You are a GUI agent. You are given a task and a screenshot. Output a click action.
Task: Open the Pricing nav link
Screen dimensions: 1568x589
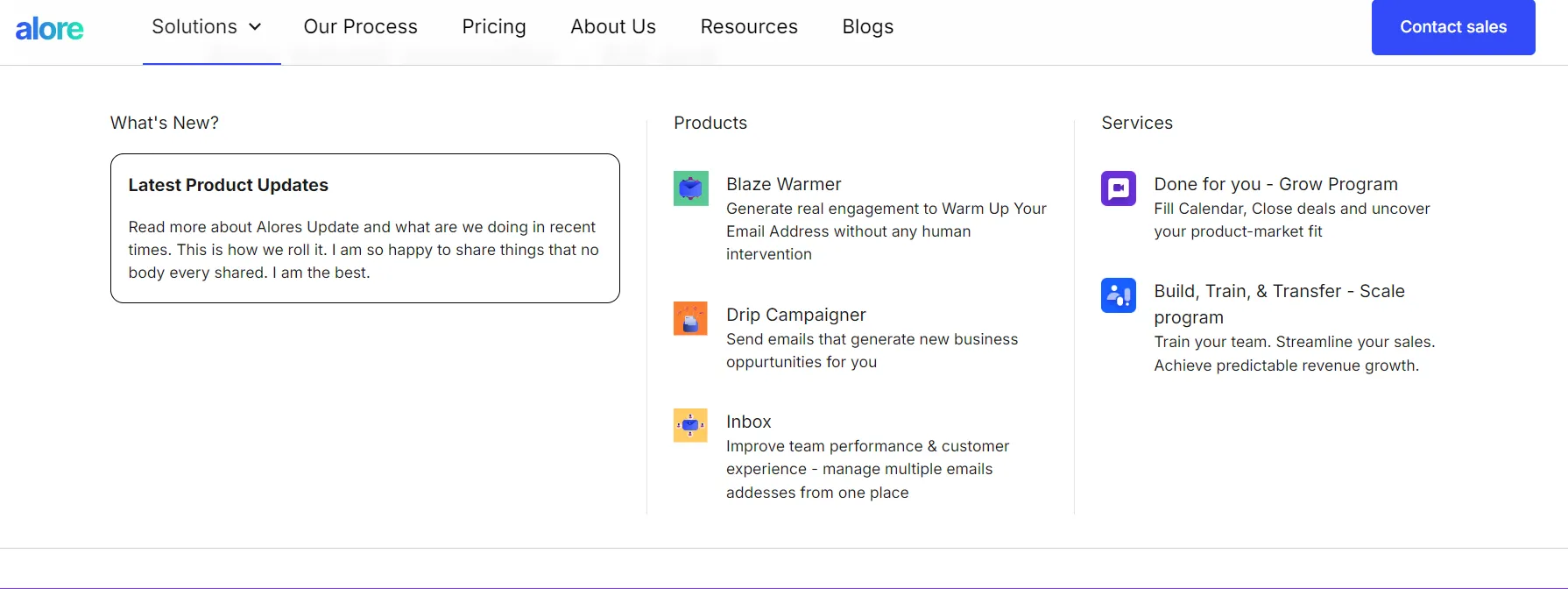pyautogui.click(x=494, y=27)
